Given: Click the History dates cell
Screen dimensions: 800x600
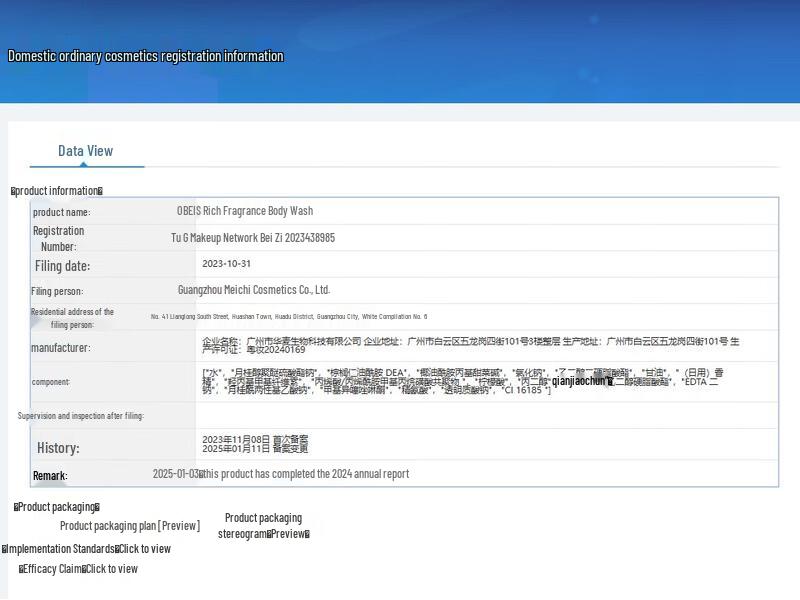Looking at the screenshot, I should click(x=255, y=444).
